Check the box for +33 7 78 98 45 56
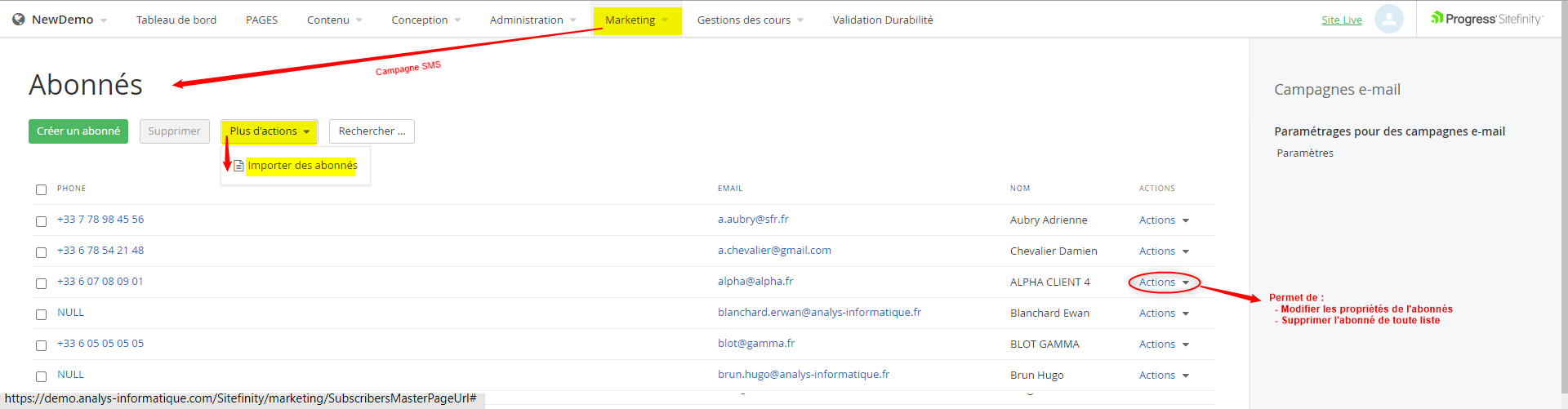Viewport: 1568px width, 409px height. coord(41,221)
